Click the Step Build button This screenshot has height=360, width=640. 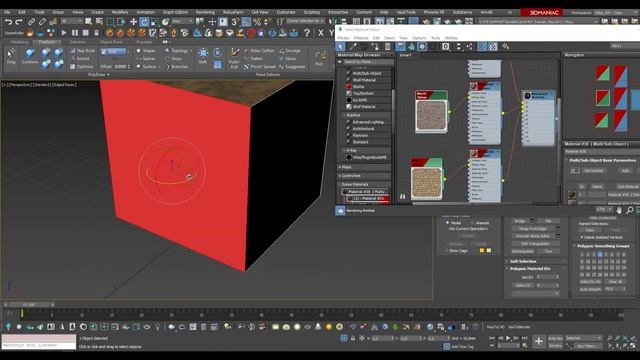tap(83, 51)
